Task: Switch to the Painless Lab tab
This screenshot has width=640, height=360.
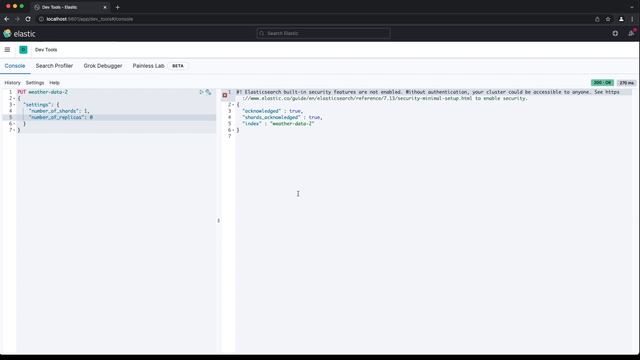Action: point(148,66)
